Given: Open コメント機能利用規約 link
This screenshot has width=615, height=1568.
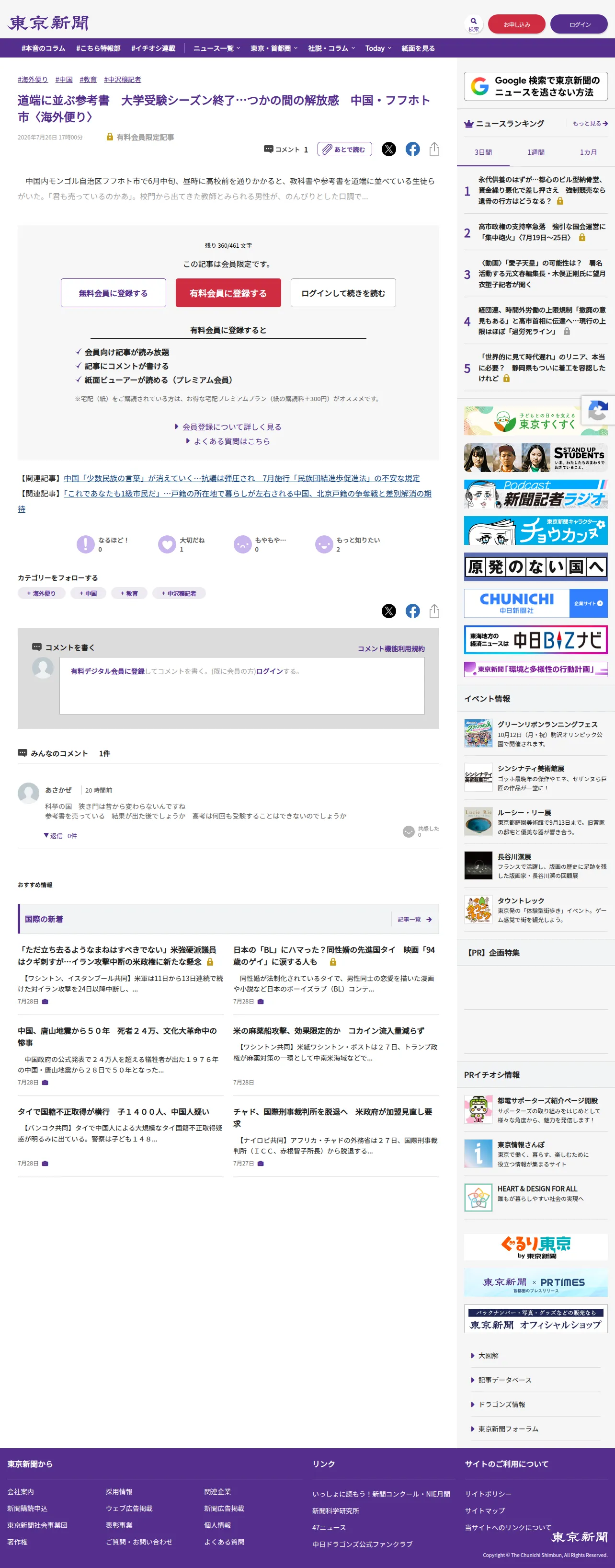Looking at the screenshot, I should click(x=391, y=649).
